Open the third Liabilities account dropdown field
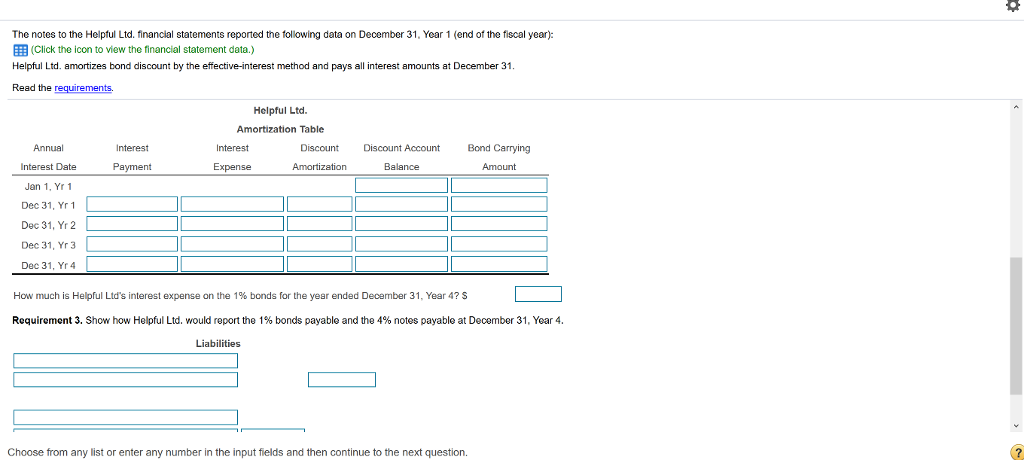 (x=125, y=418)
